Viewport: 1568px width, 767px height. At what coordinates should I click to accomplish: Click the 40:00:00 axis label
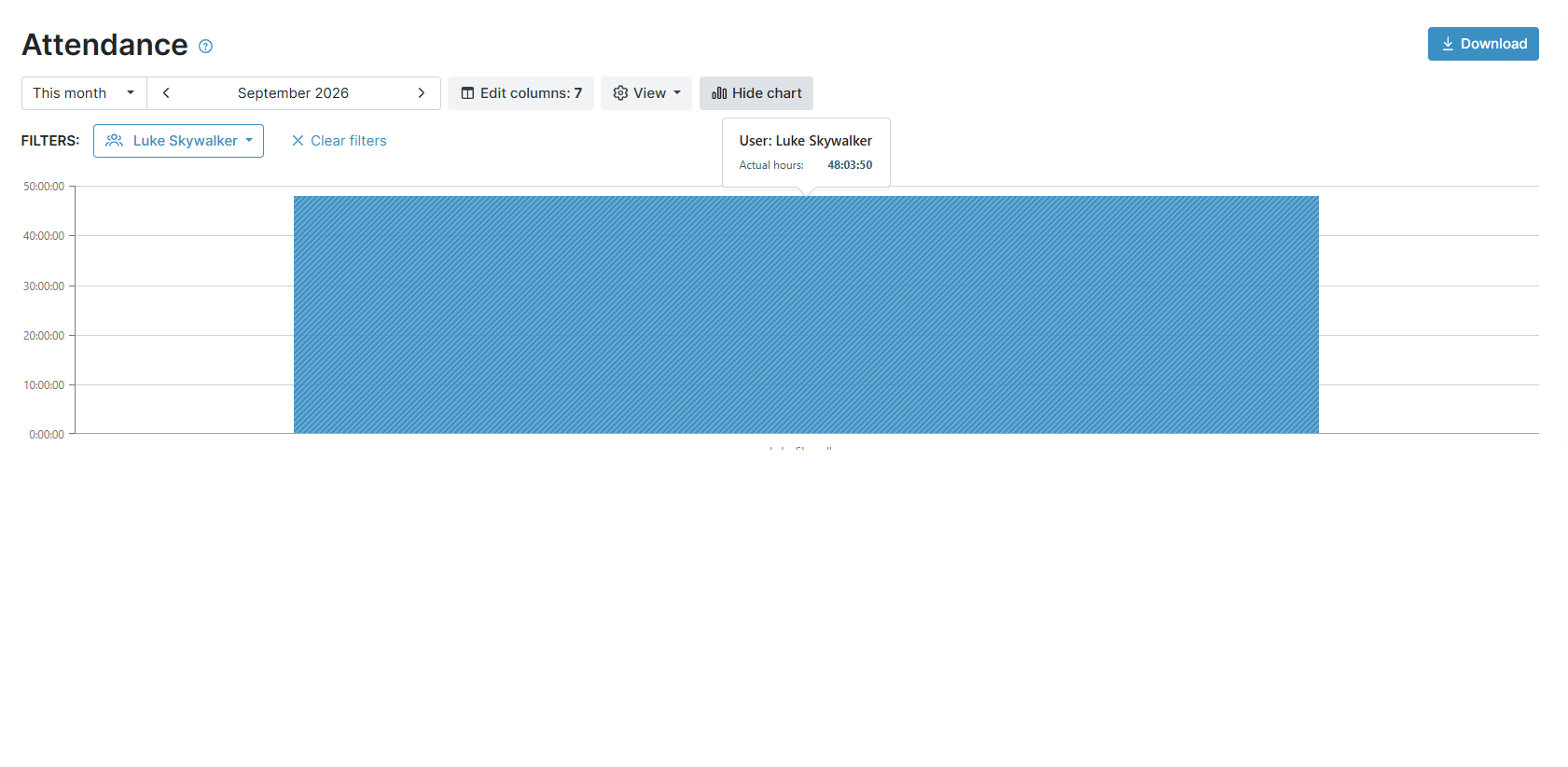[x=44, y=236]
